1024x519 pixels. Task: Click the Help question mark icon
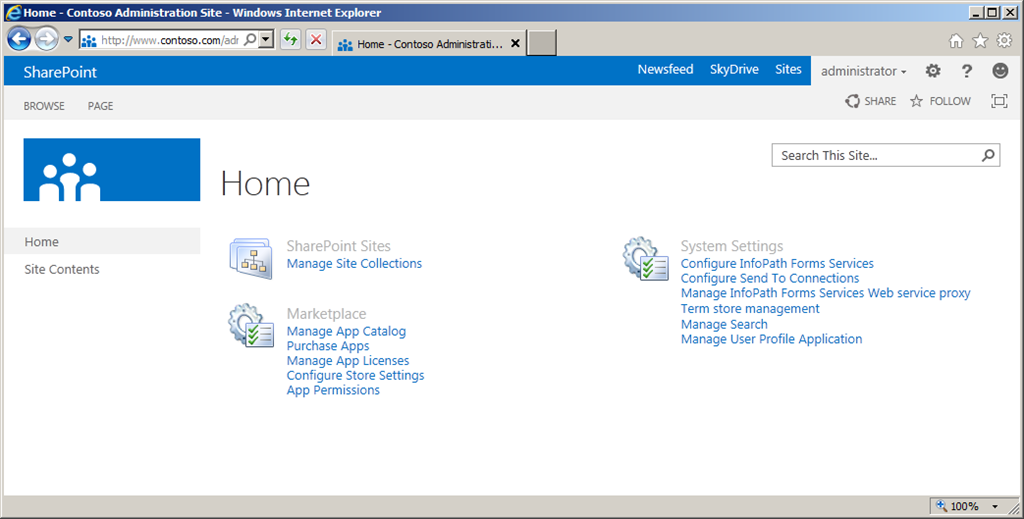point(967,71)
